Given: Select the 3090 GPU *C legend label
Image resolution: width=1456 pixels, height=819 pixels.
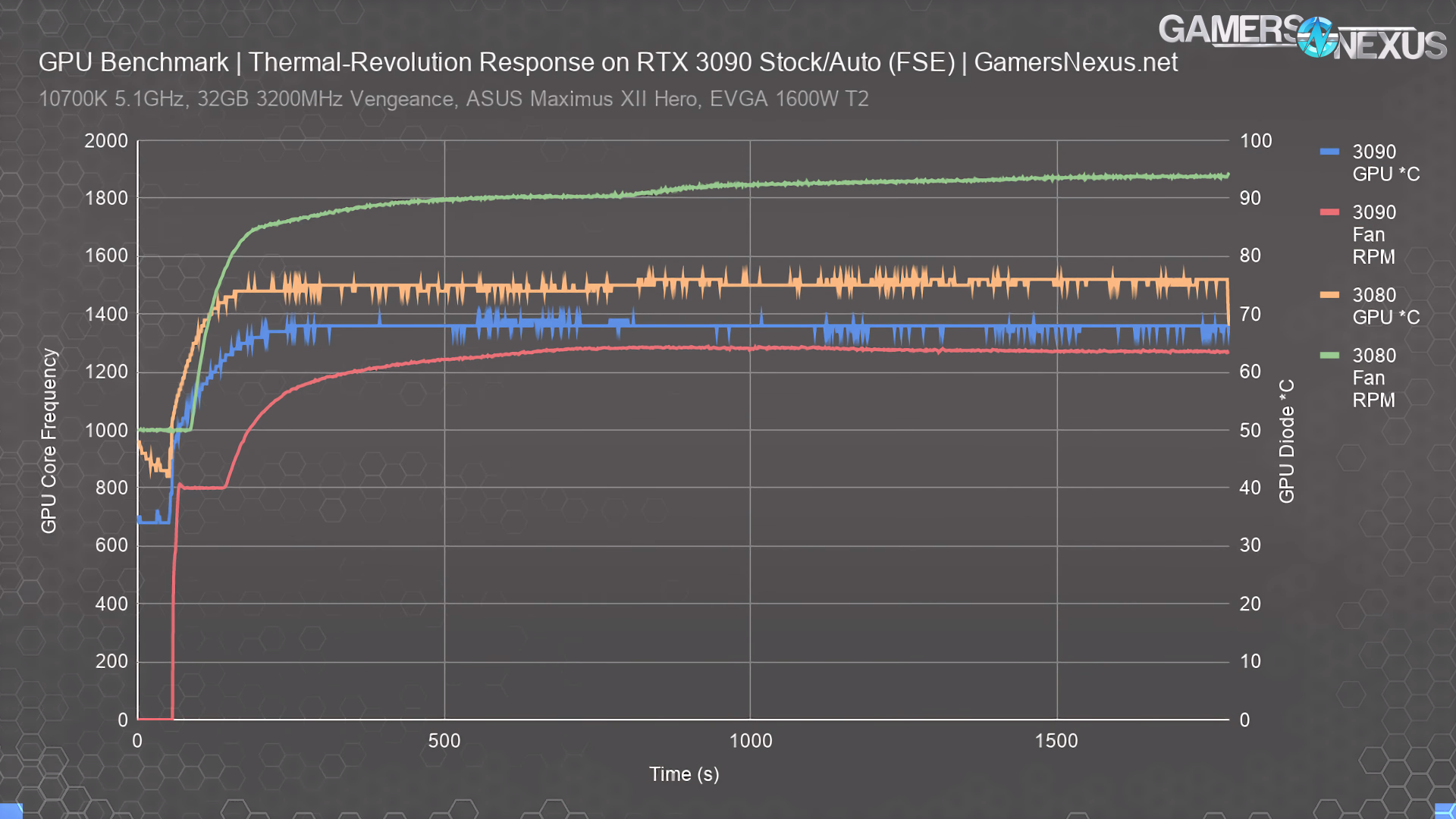Looking at the screenshot, I should click(1385, 163).
